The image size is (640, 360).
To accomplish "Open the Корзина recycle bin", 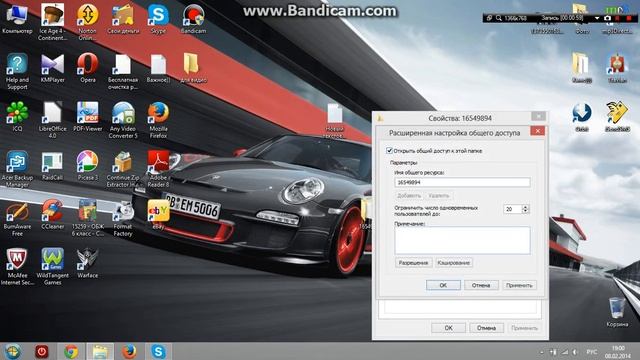I will click(617, 313).
